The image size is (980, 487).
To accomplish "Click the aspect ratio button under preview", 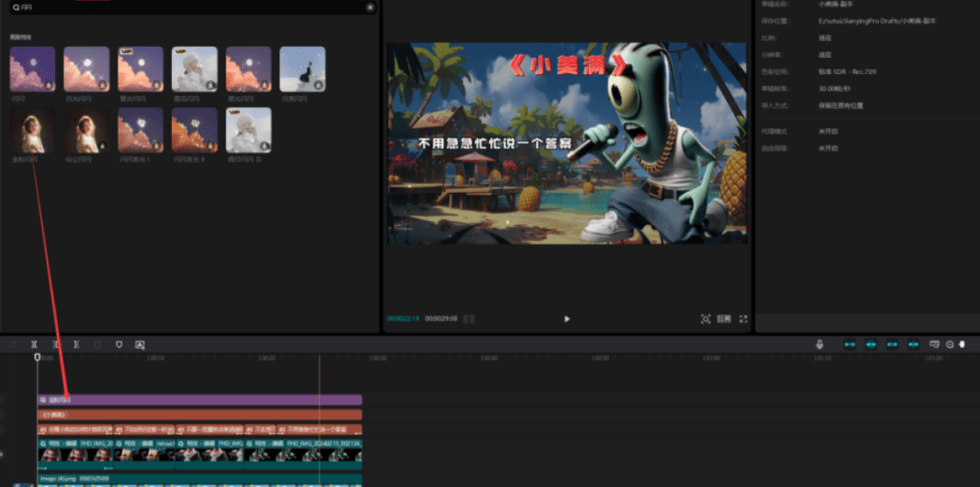I will tap(724, 319).
